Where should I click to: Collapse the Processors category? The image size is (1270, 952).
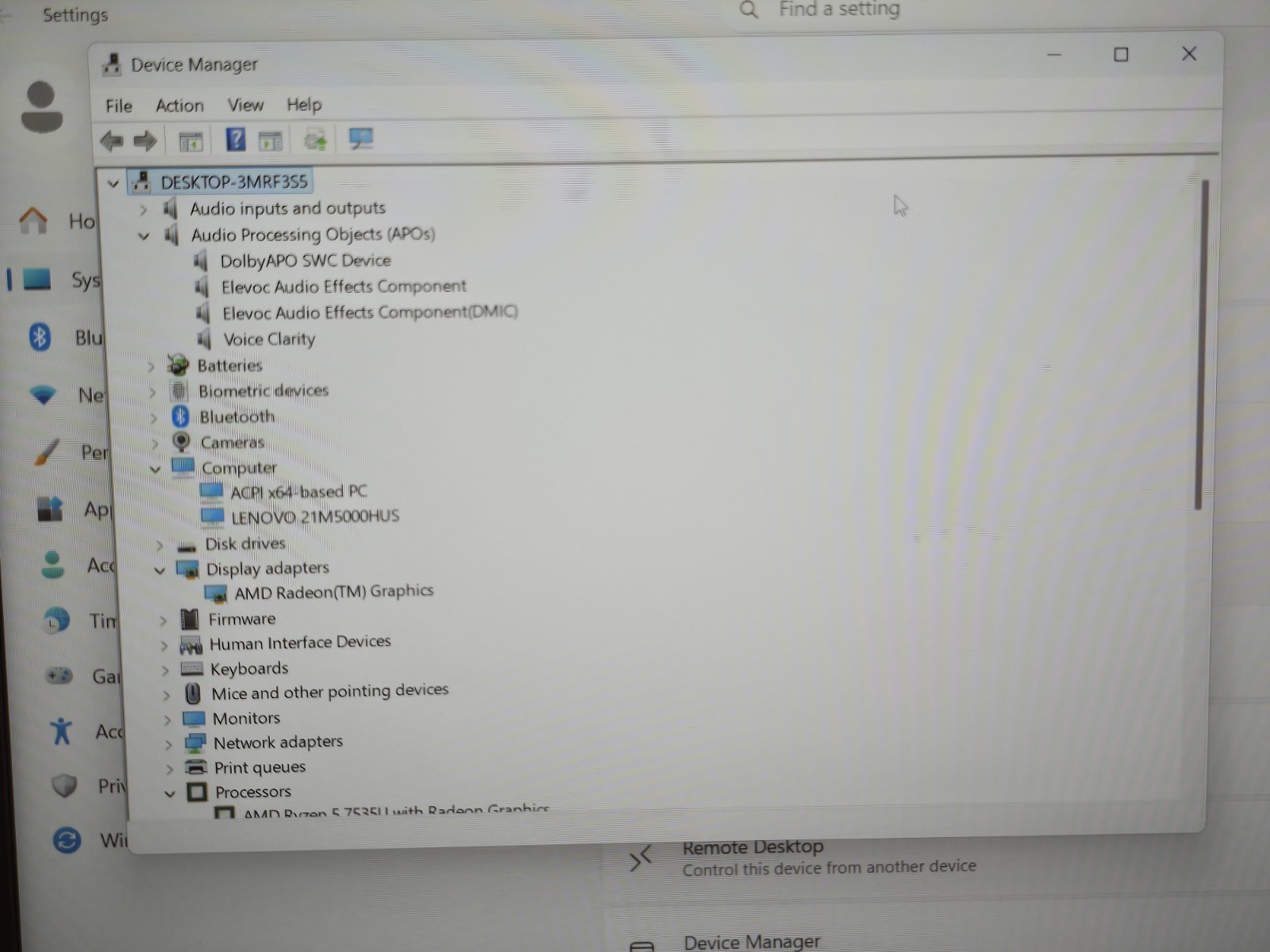169,793
